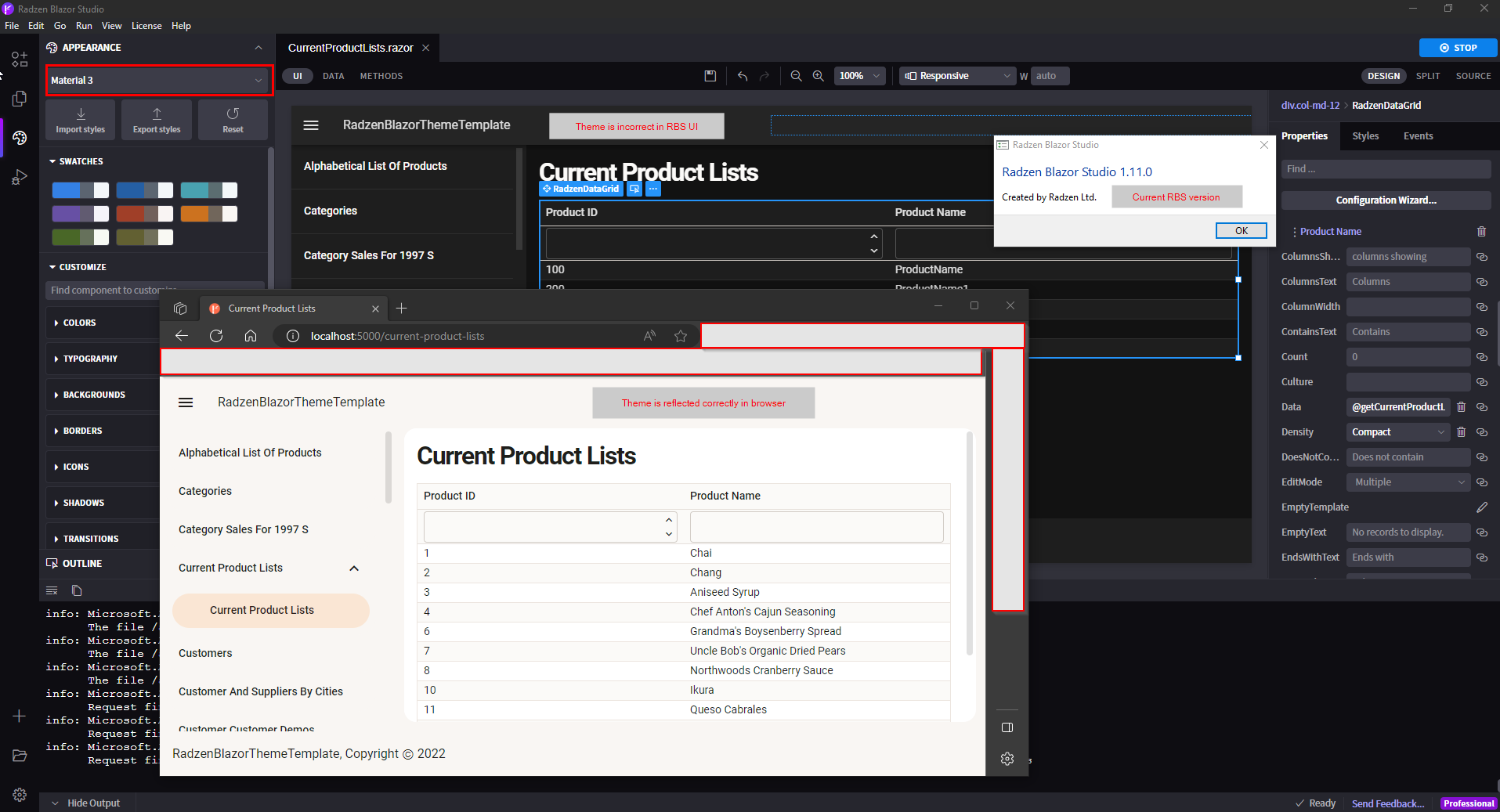Image resolution: width=1500 pixels, height=812 pixels.
Task: Switch to the Styles tab in Properties panel
Action: pyautogui.click(x=1364, y=135)
